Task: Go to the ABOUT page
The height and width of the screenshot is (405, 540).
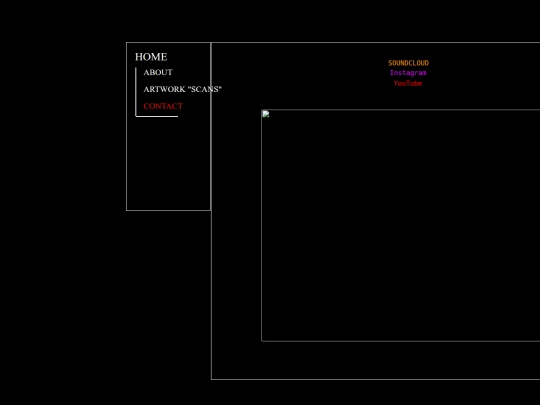Action: coord(158,72)
